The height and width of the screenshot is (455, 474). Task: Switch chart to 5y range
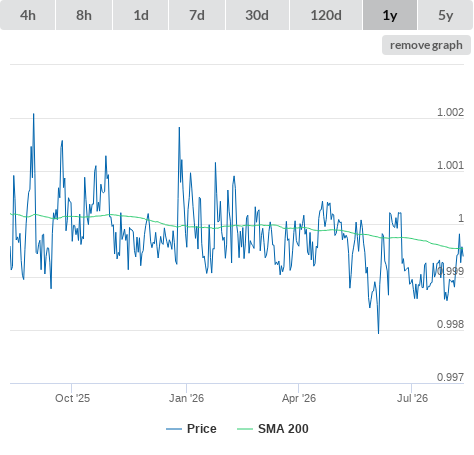pyautogui.click(x=446, y=15)
